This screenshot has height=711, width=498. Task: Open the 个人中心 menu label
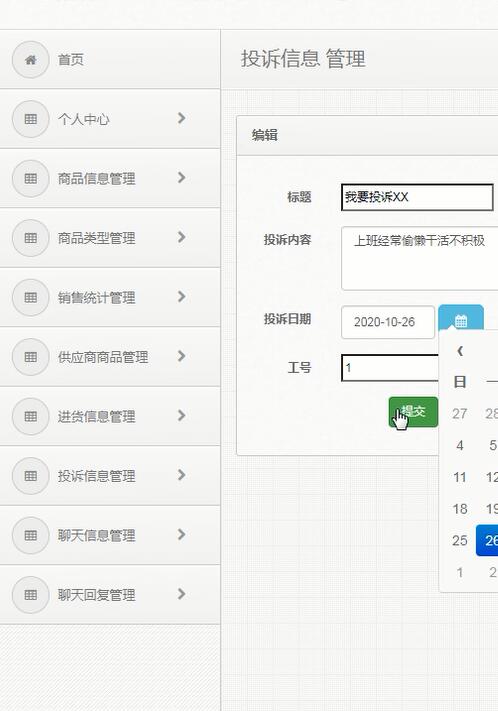[83, 119]
